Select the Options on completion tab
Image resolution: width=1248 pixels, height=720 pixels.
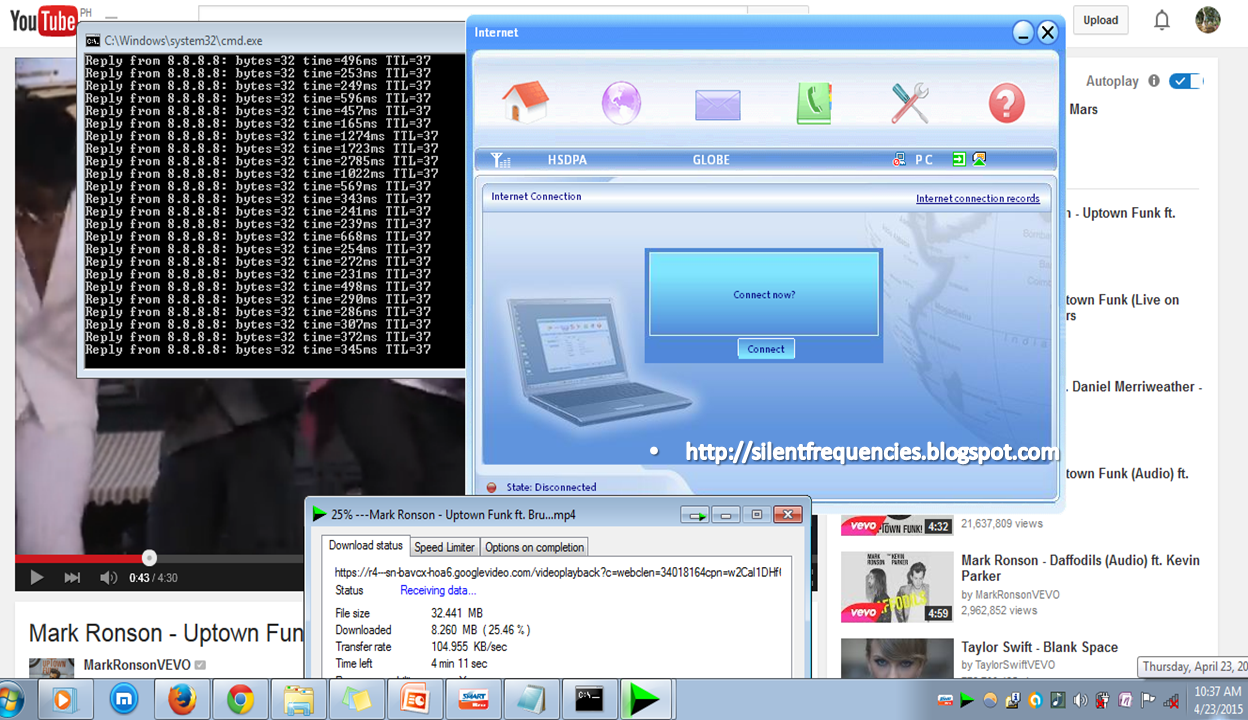534,547
